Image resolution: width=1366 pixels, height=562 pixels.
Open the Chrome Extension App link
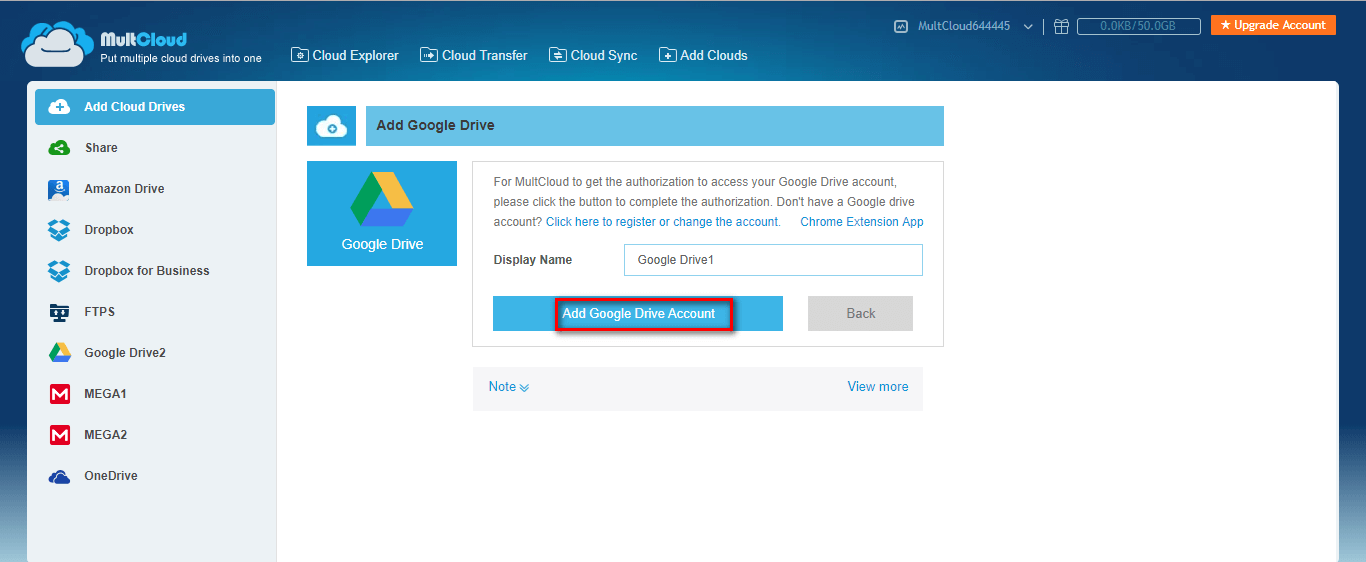pyautogui.click(x=862, y=222)
